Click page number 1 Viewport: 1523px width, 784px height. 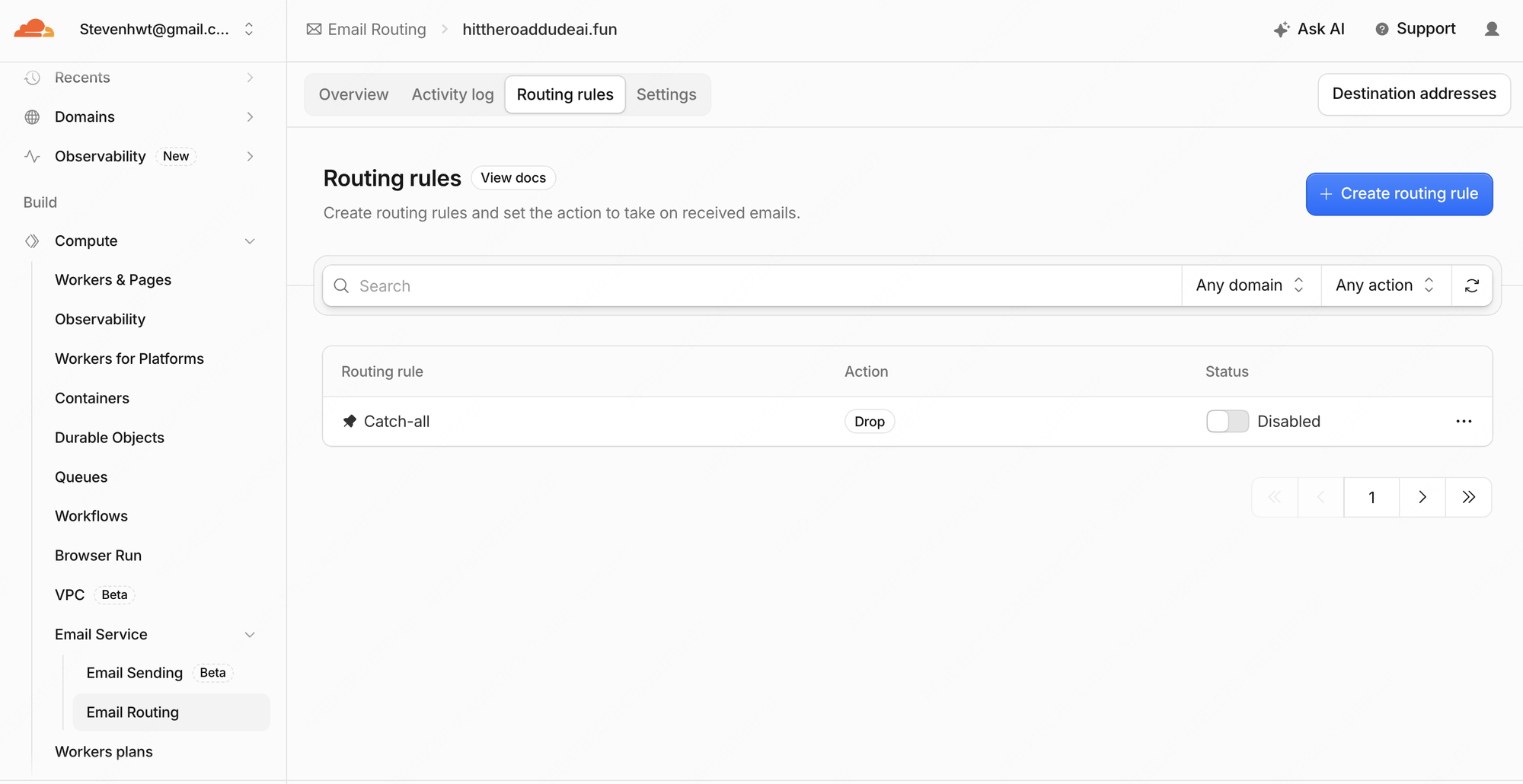1371,497
